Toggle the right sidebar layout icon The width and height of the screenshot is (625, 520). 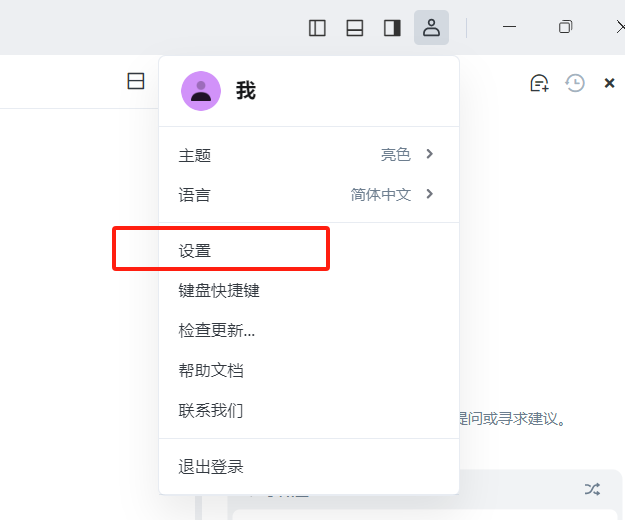click(x=392, y=28)
